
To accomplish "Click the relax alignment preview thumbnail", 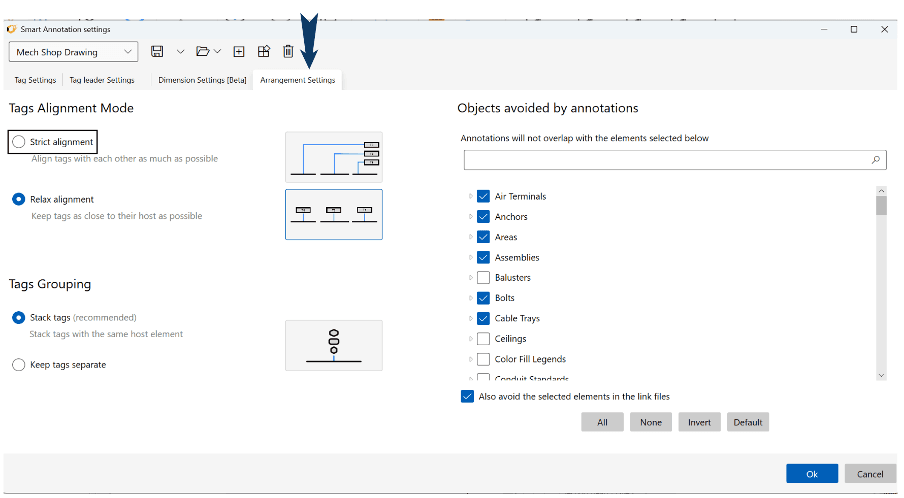I will pyautogui.click(x=334, y=214).
